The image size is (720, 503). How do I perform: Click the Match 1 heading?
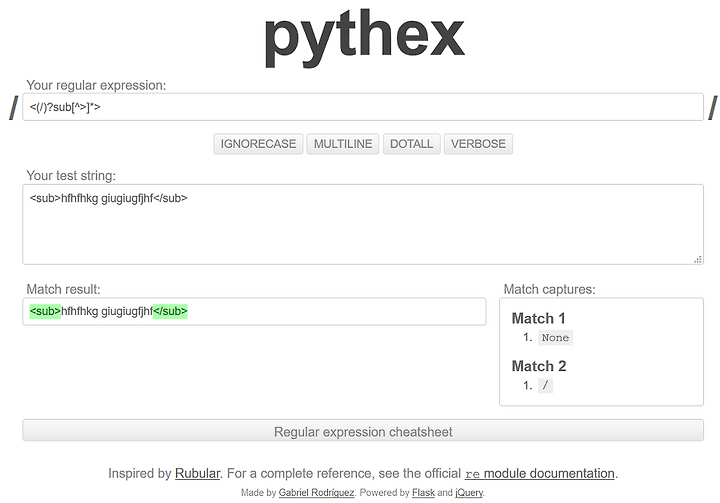click(538, 318)
